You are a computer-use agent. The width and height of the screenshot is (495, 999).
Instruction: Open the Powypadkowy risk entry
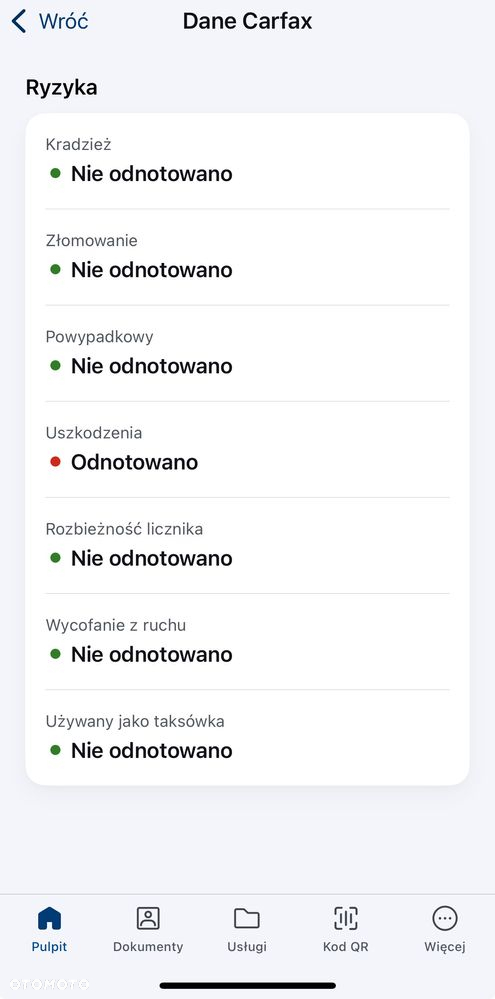(x=247, y=353)
